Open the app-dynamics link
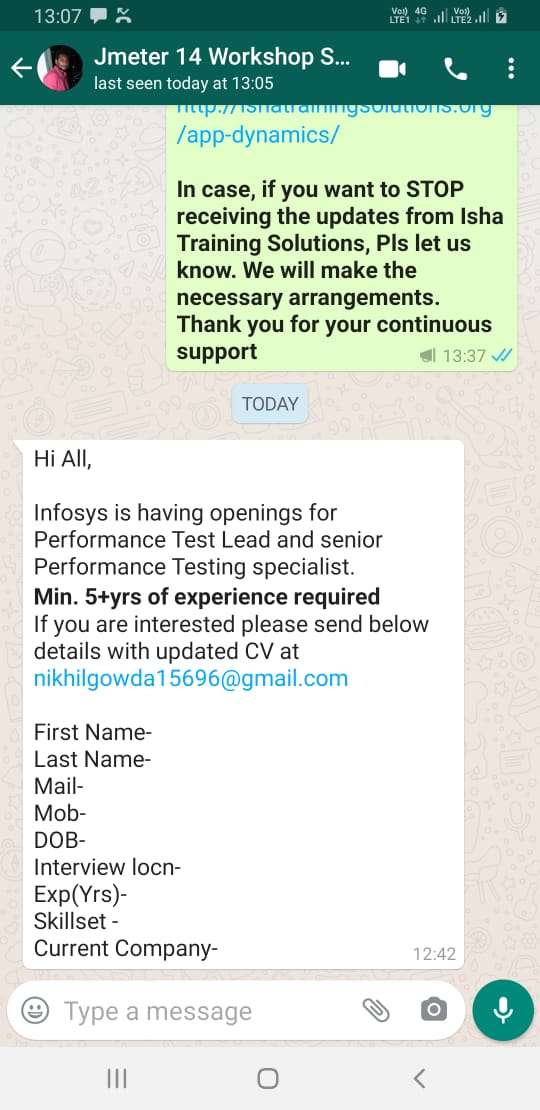This screenshot has width=540, height=1110. (258, 135)
